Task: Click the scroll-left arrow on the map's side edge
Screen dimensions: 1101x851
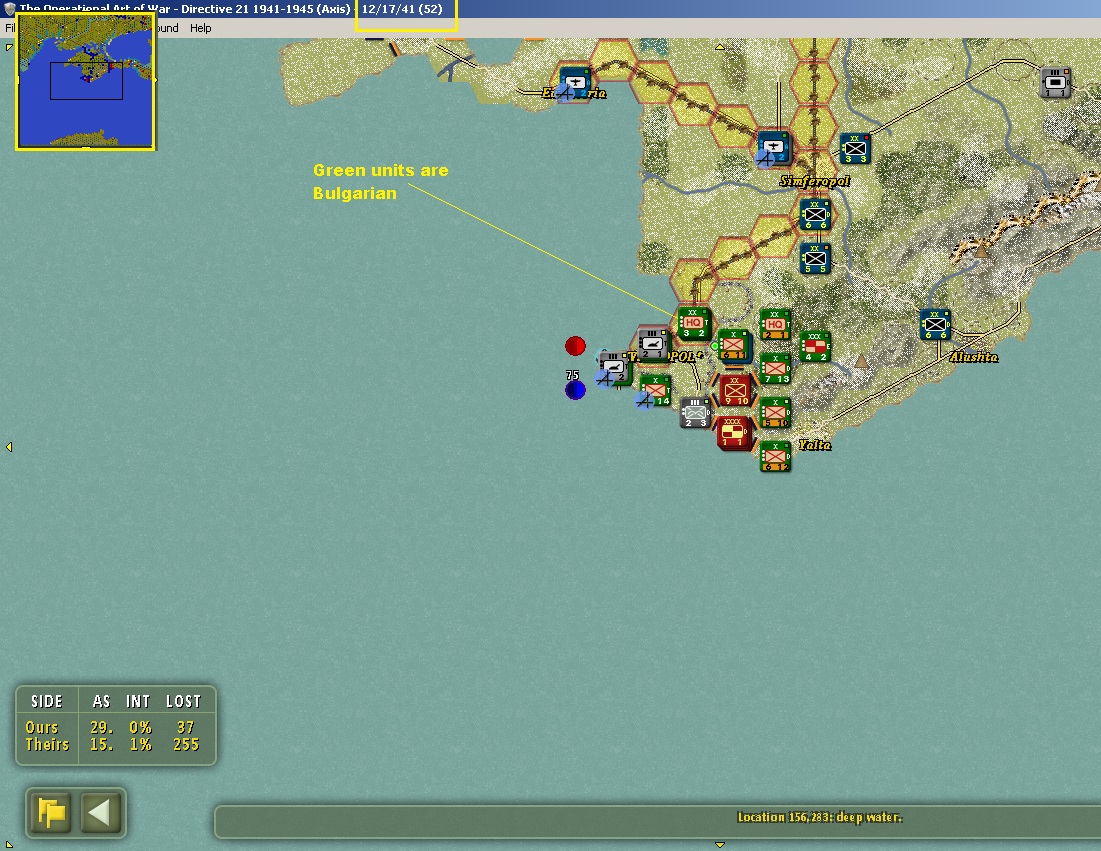Action: pos(9,447)
